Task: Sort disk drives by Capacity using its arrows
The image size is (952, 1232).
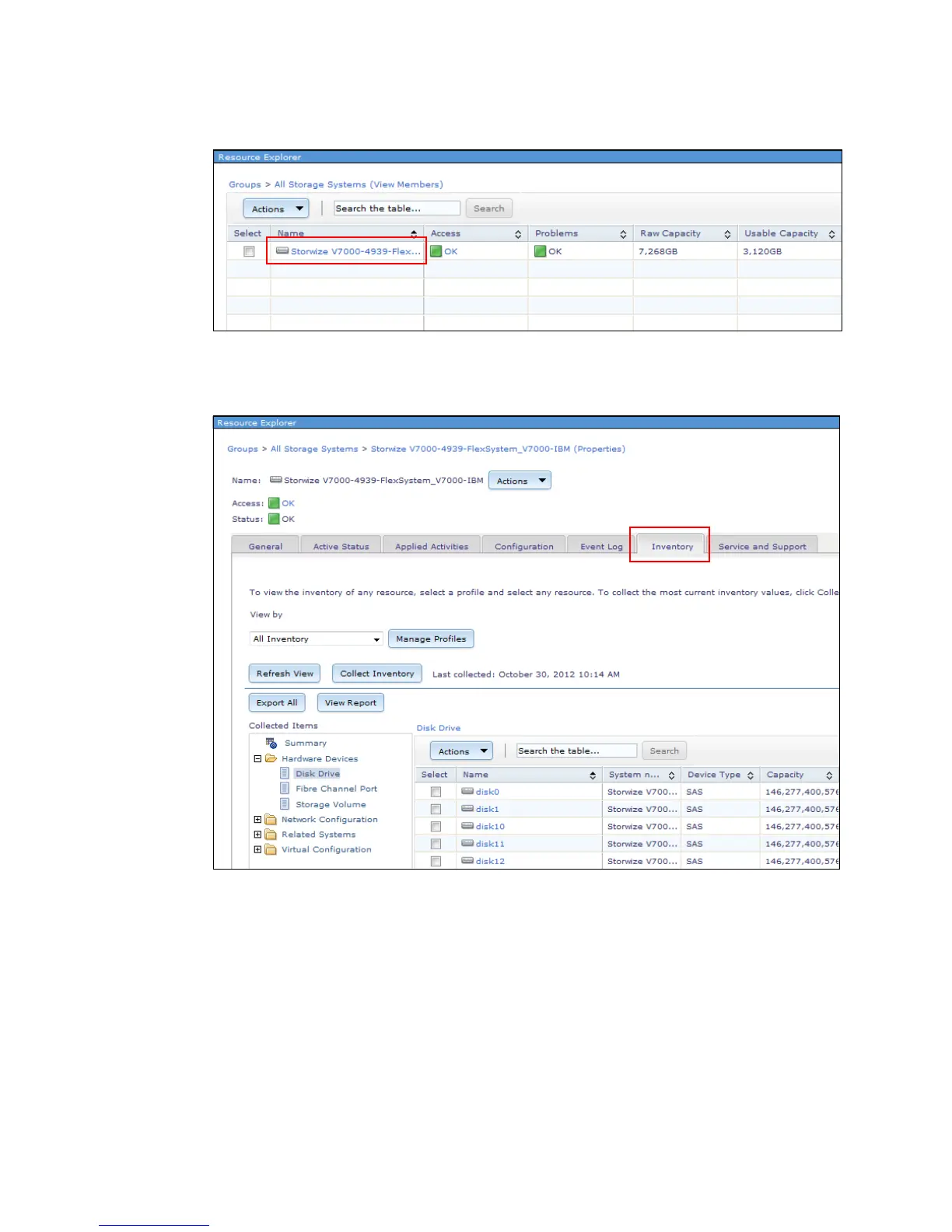Action: [x=829, y=775]
